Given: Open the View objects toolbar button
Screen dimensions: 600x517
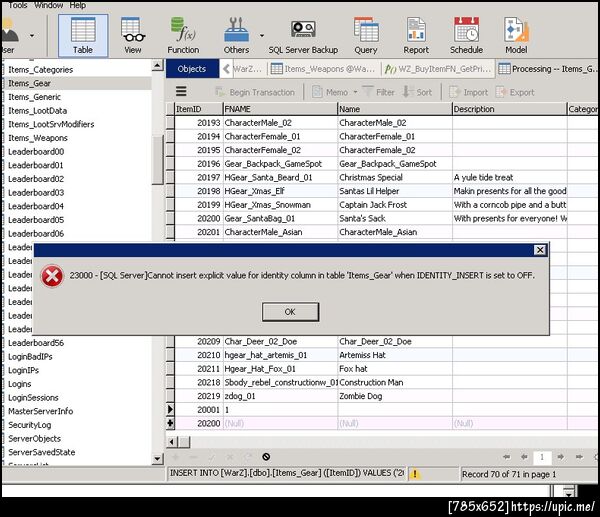Looking at the screenshot, I should coord(132,36).
